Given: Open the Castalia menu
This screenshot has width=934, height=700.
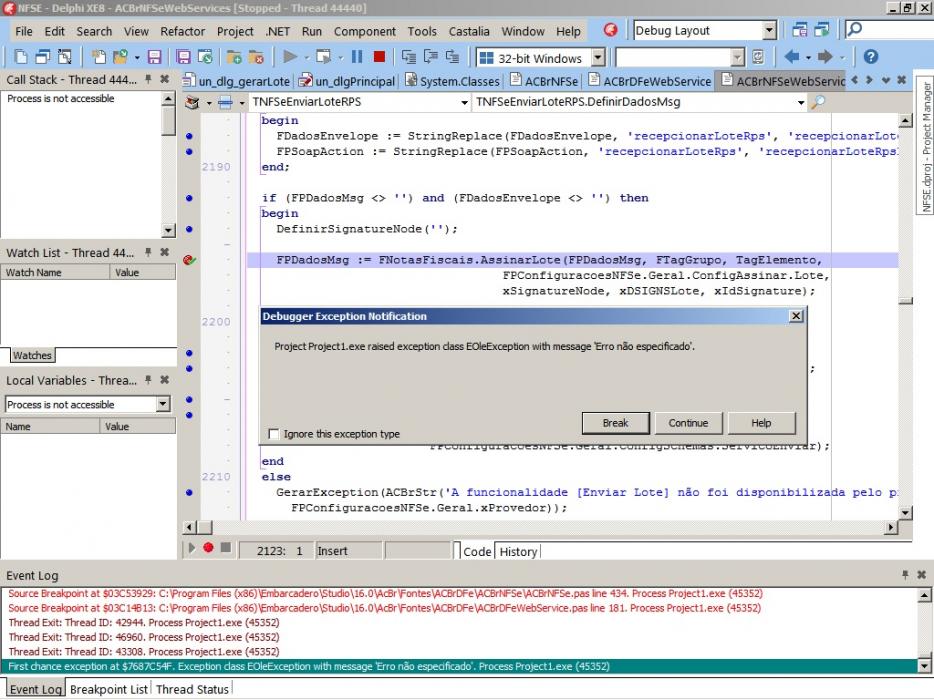Looking at the screenshot, I should [x=469, y=32].
